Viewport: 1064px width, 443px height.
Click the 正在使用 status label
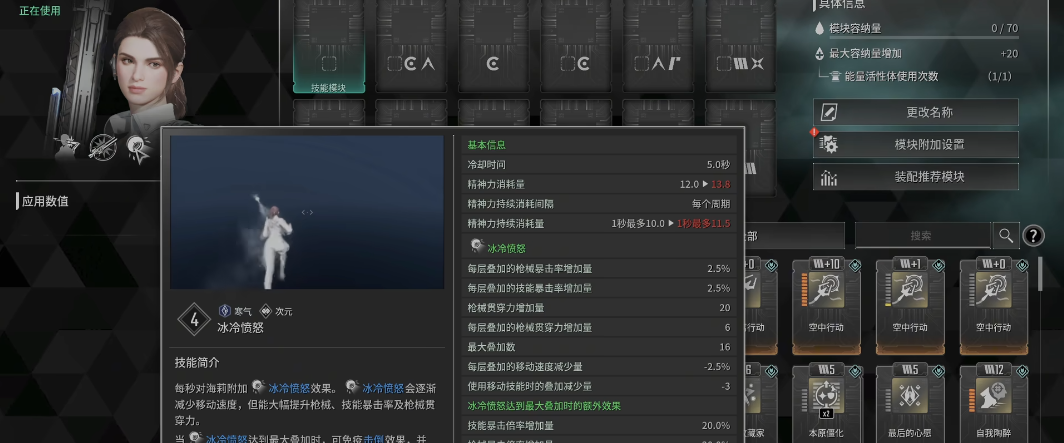click(x=40, y=10)
